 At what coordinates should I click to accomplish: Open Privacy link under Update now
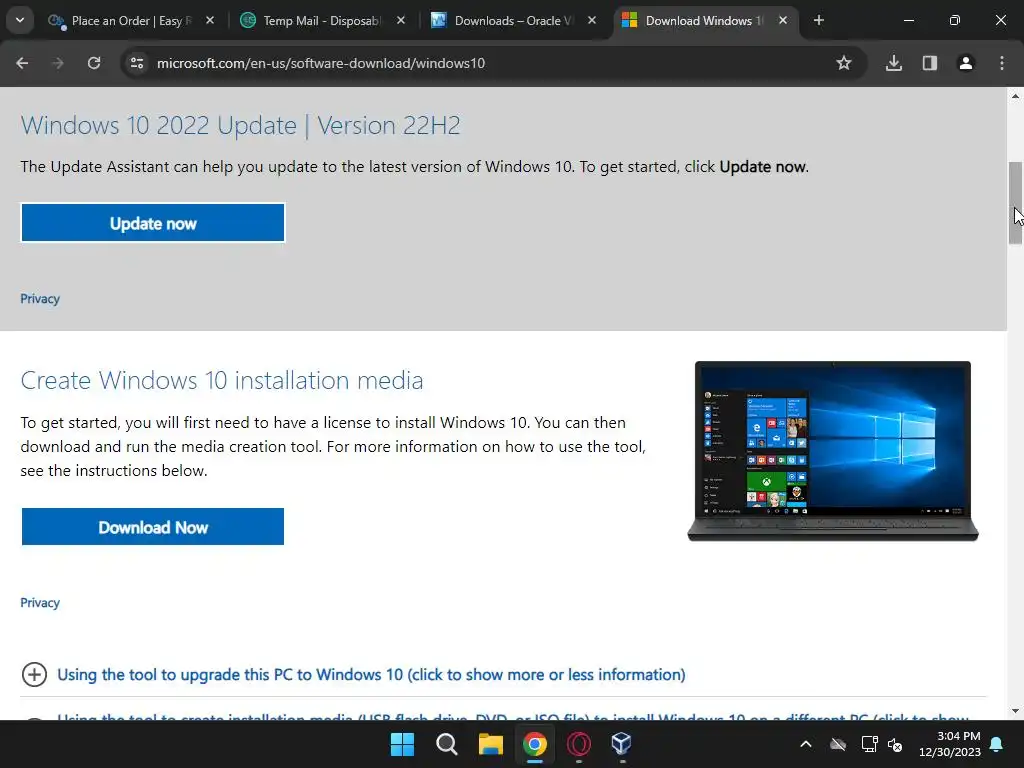click(x=40, y=299)
